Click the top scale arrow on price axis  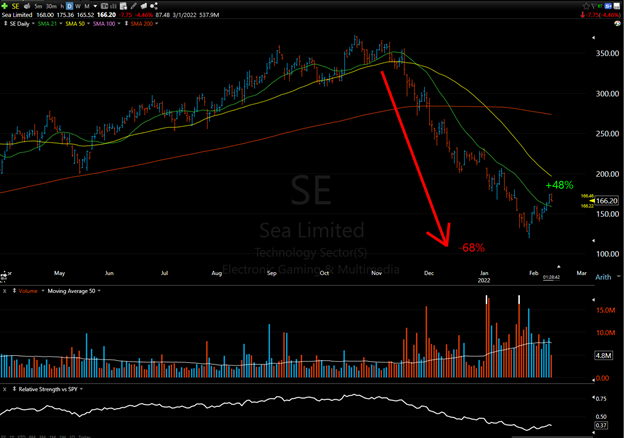click(593, 38)
